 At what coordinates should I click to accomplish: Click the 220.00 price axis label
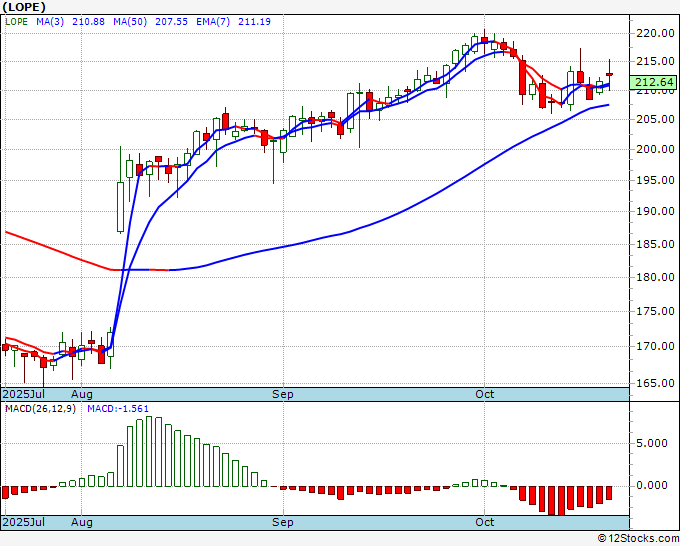tap(655, 33)
